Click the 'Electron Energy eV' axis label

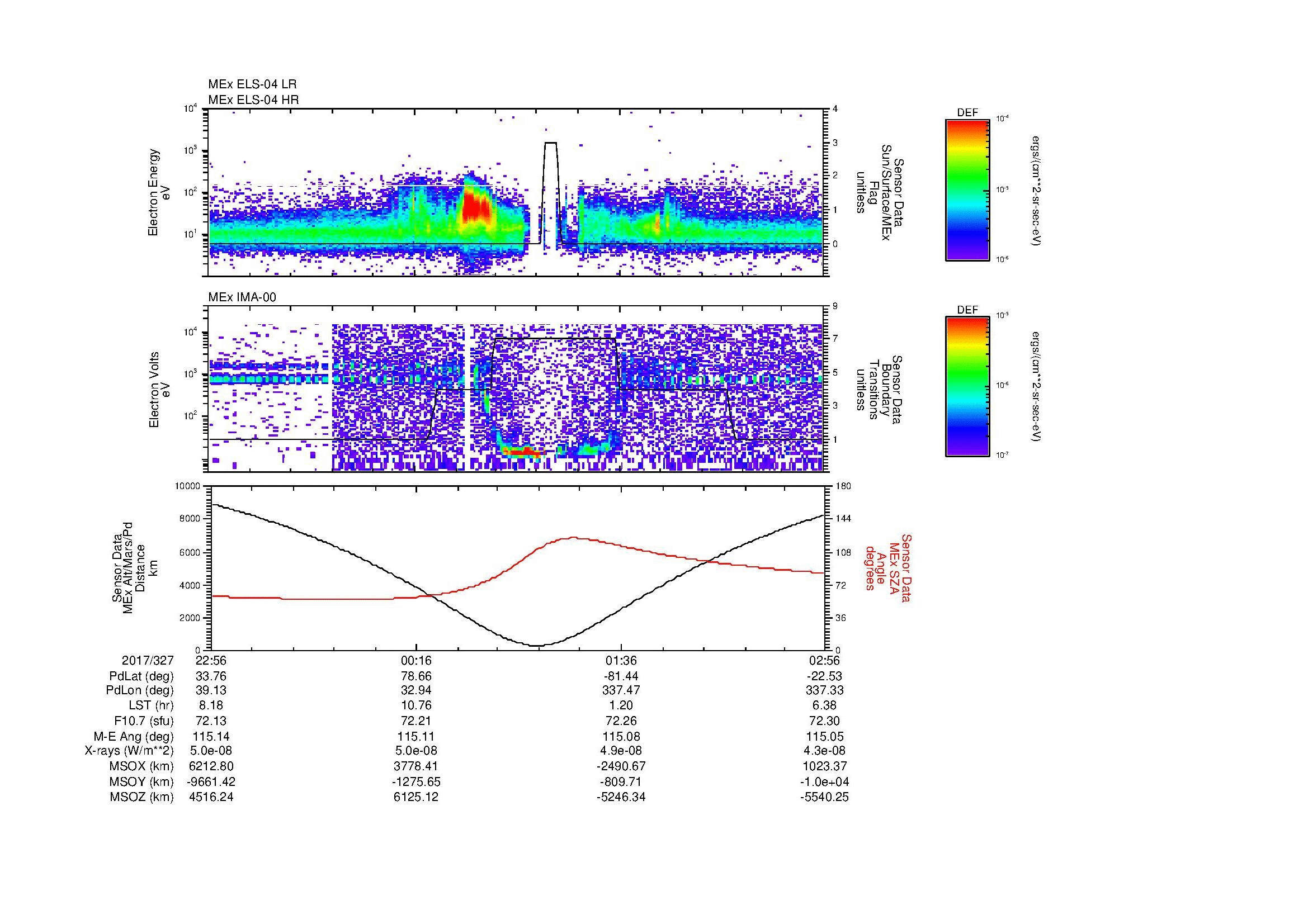(x=159, y=192)
